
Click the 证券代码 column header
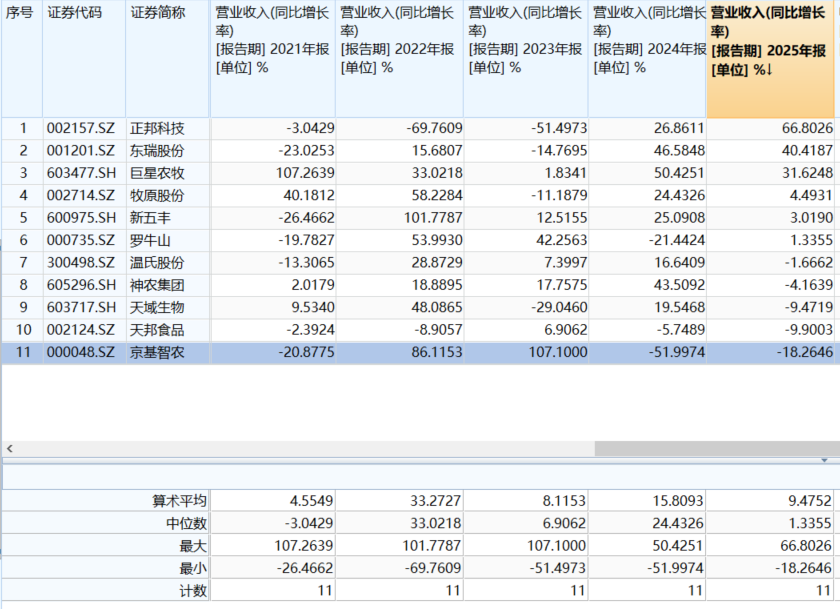coord(84,59)
